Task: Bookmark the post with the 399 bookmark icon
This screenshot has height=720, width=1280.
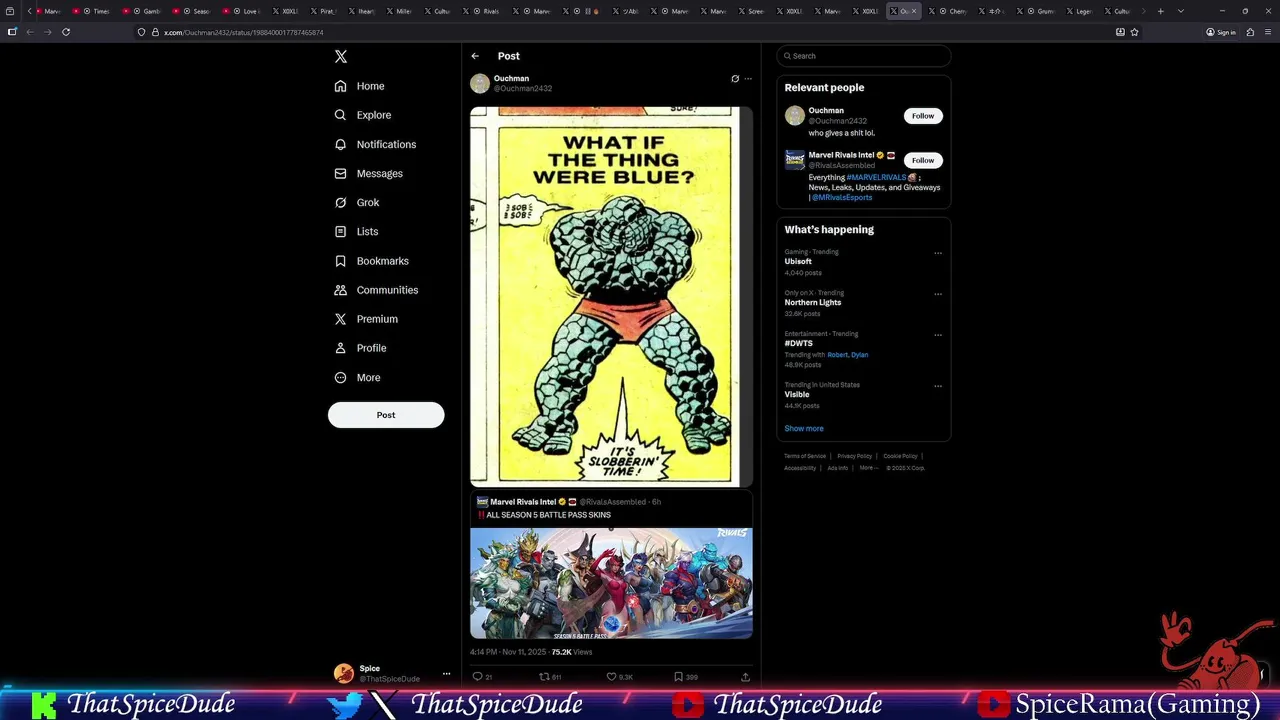Action: coord(678,677)
